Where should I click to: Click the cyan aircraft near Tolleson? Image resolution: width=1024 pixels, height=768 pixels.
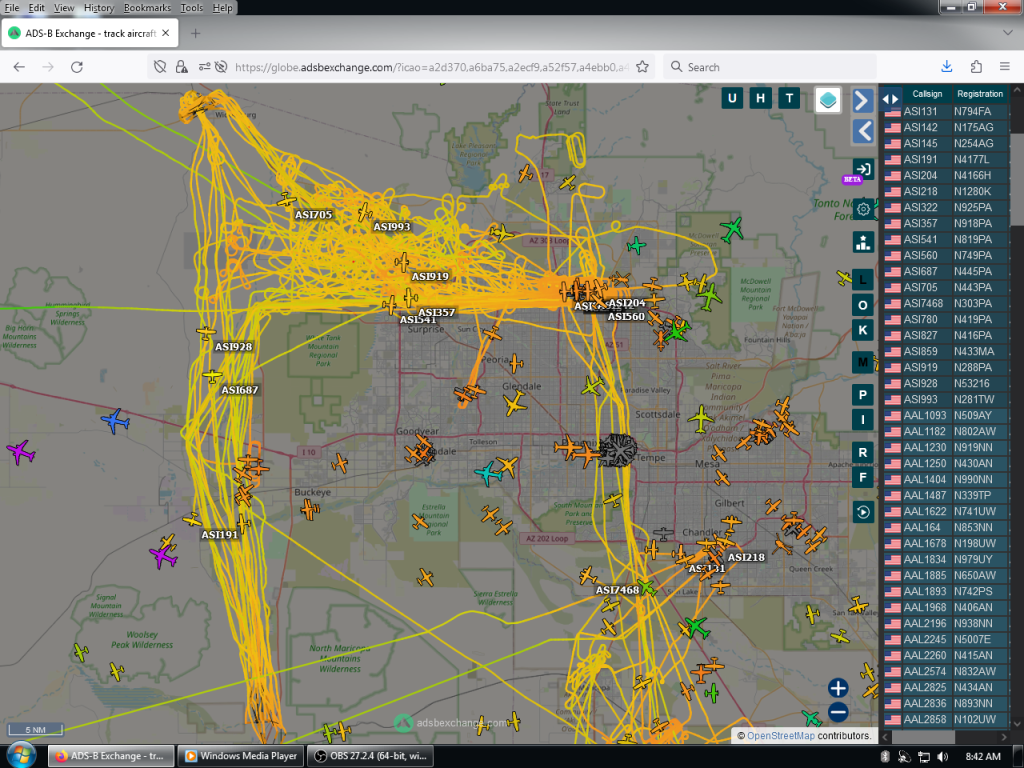[487, 473]
